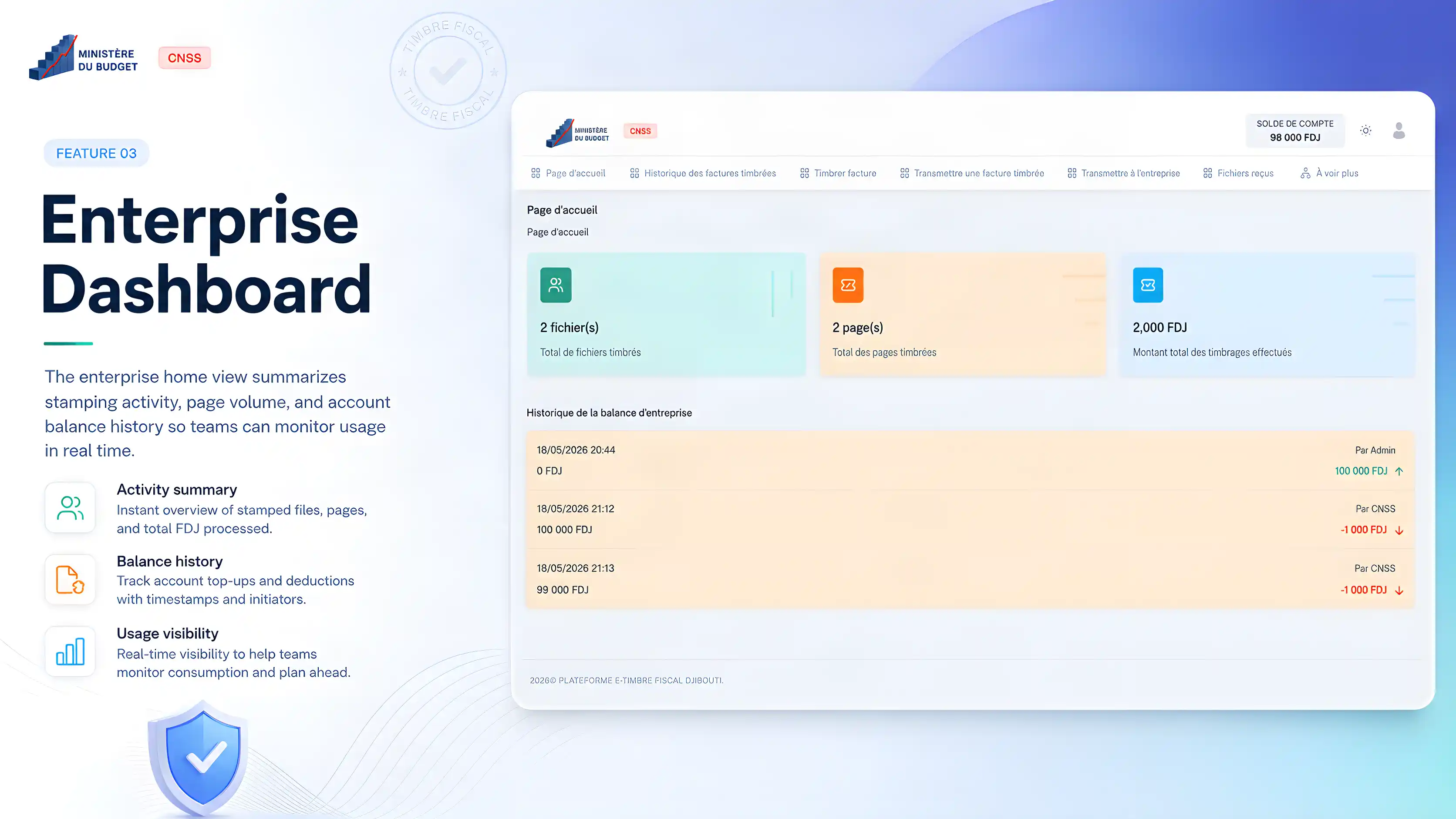The image size is (1456, 819).
Task: Click the green users icon on fichiers card
Action: [556, 285]
